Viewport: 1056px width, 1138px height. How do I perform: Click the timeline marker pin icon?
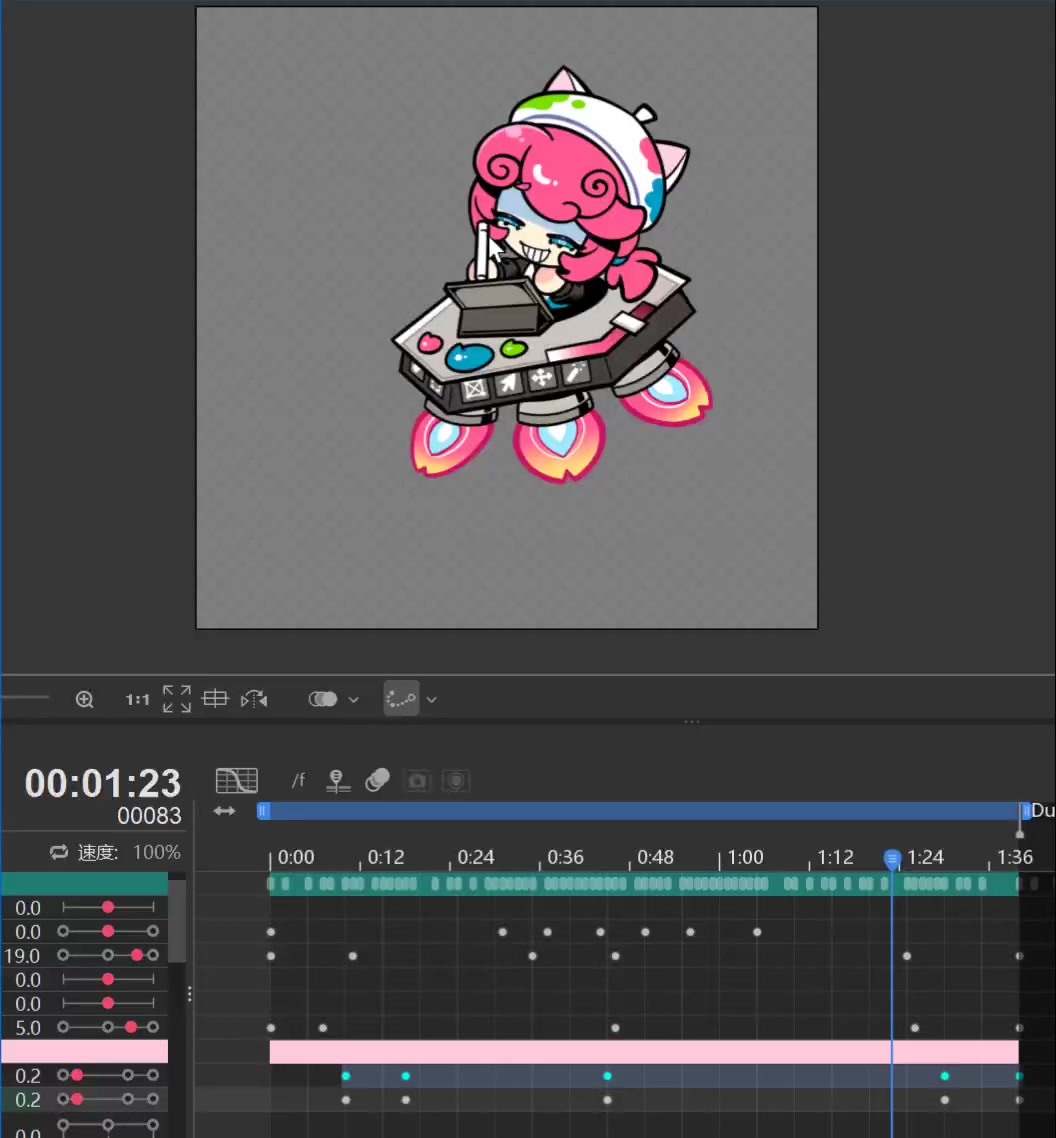tap(338, 781)
